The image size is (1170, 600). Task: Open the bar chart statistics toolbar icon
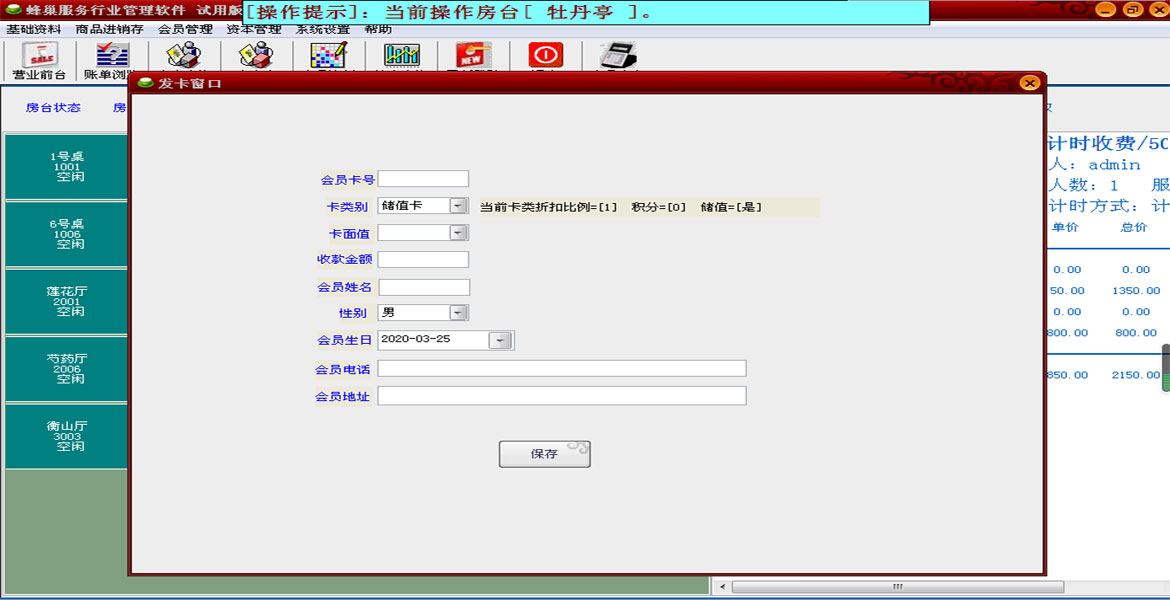click(x=401, y=55)
